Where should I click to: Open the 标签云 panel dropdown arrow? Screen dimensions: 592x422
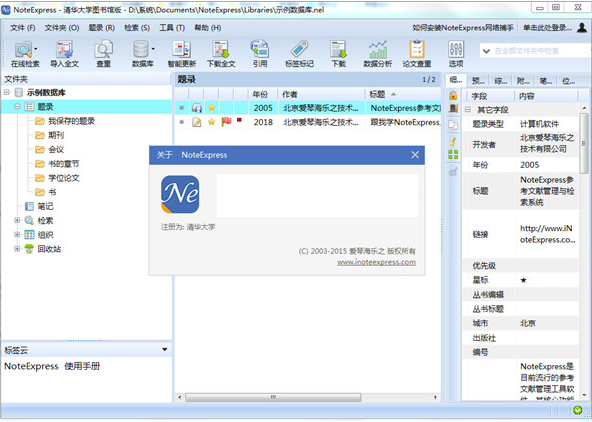click(x=165, y=350)
